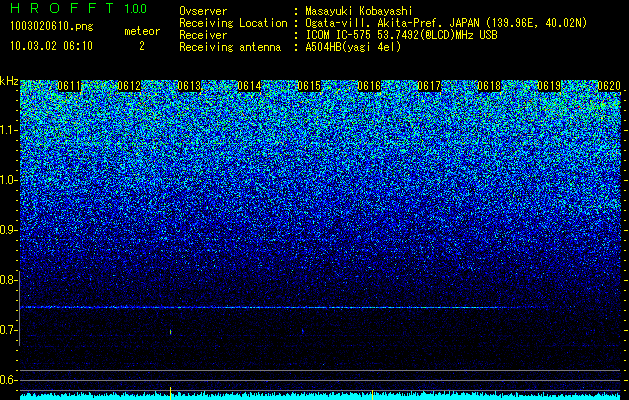Click the A504HB(yagi 4el) antenna text

353,47
